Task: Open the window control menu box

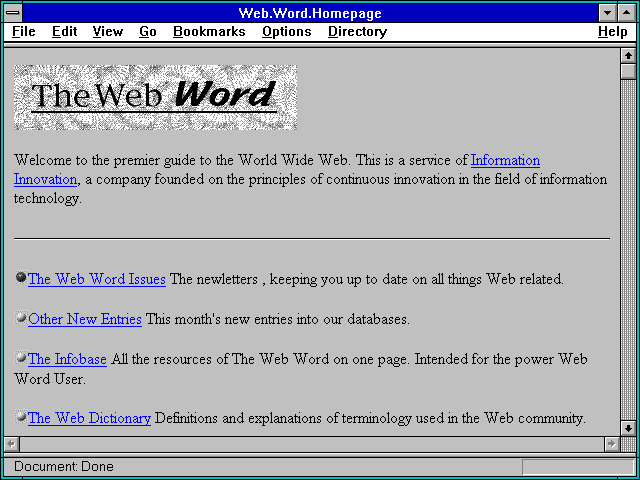Action: (x=13, y=13)
